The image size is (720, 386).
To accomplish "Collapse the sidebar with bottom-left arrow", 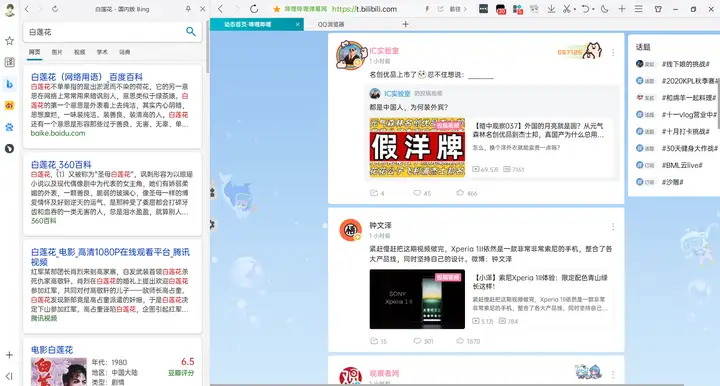I will click(9, 376).
